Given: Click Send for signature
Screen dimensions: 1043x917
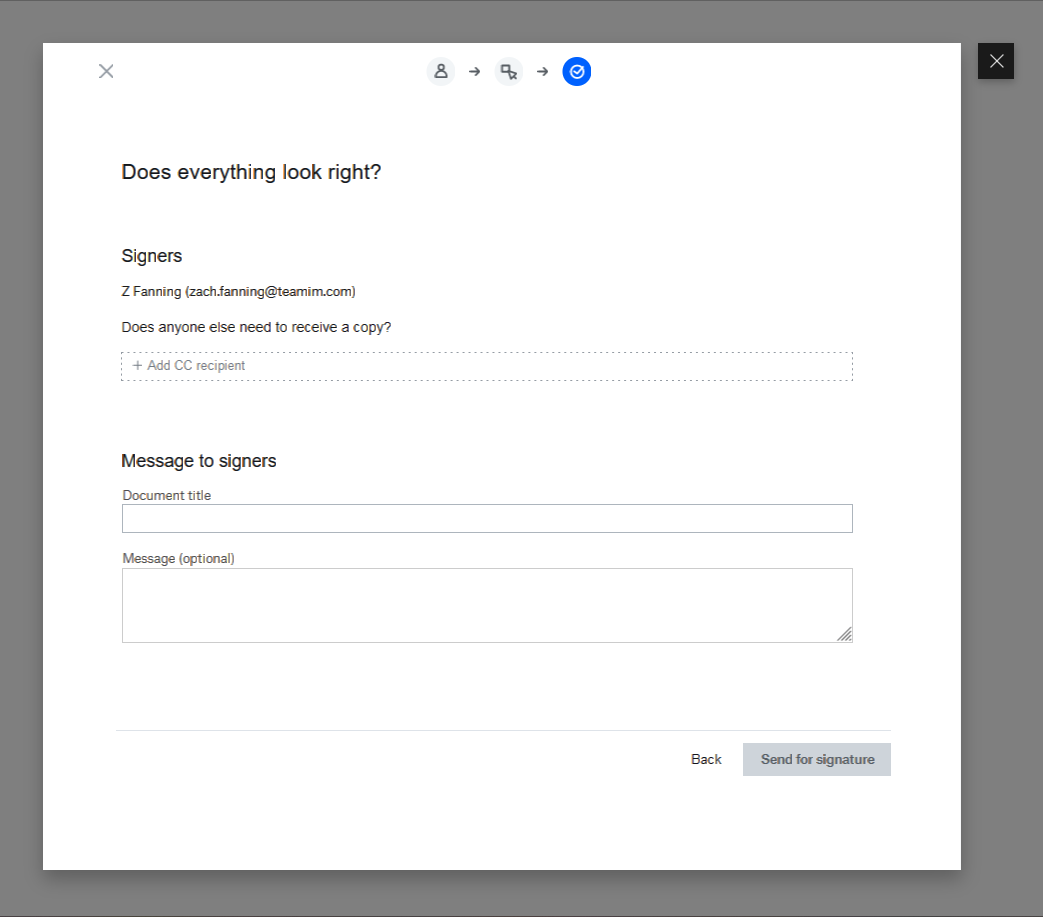Looking at the screenshot, I should [817, 759].
